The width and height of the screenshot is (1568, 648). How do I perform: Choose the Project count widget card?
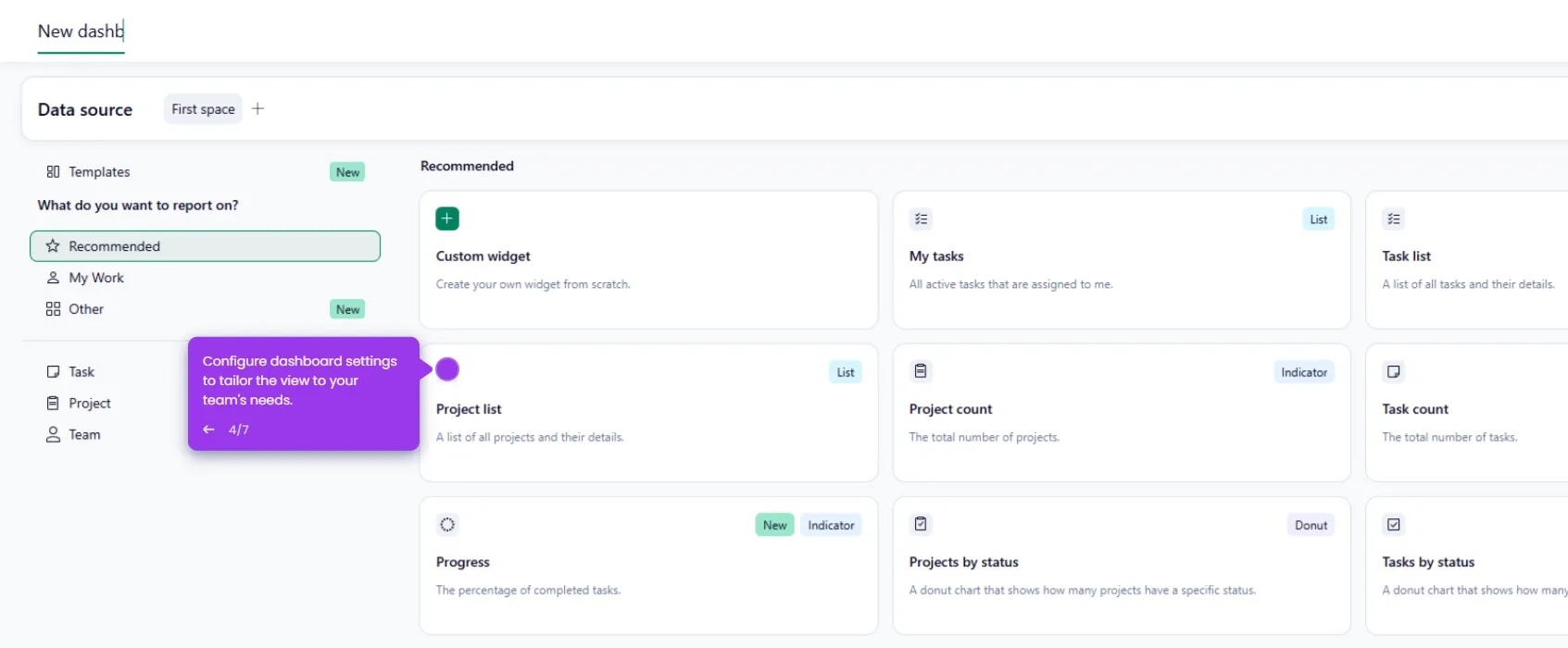(1122, 413)
